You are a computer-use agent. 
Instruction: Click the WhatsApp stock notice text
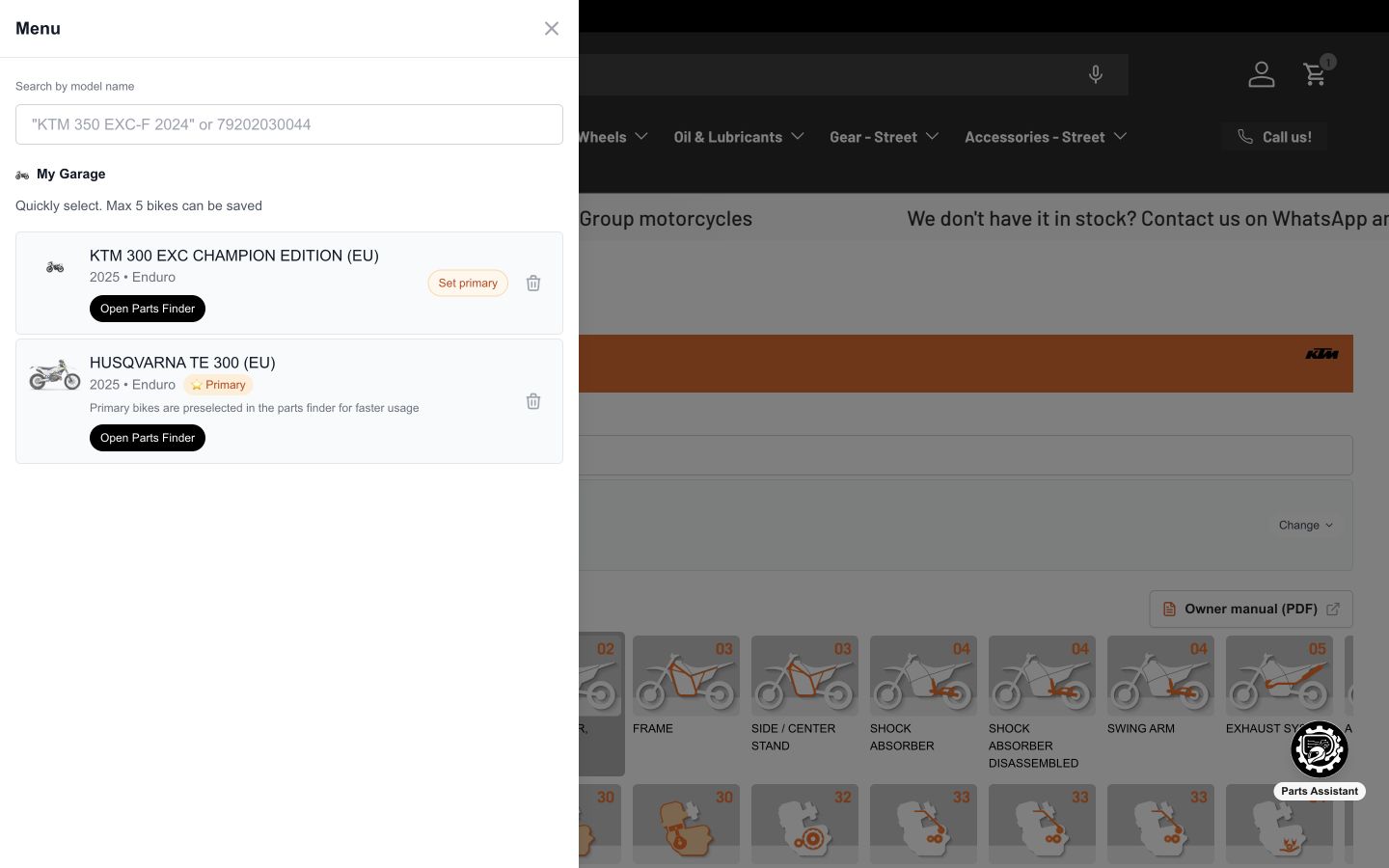(1148, 219)
